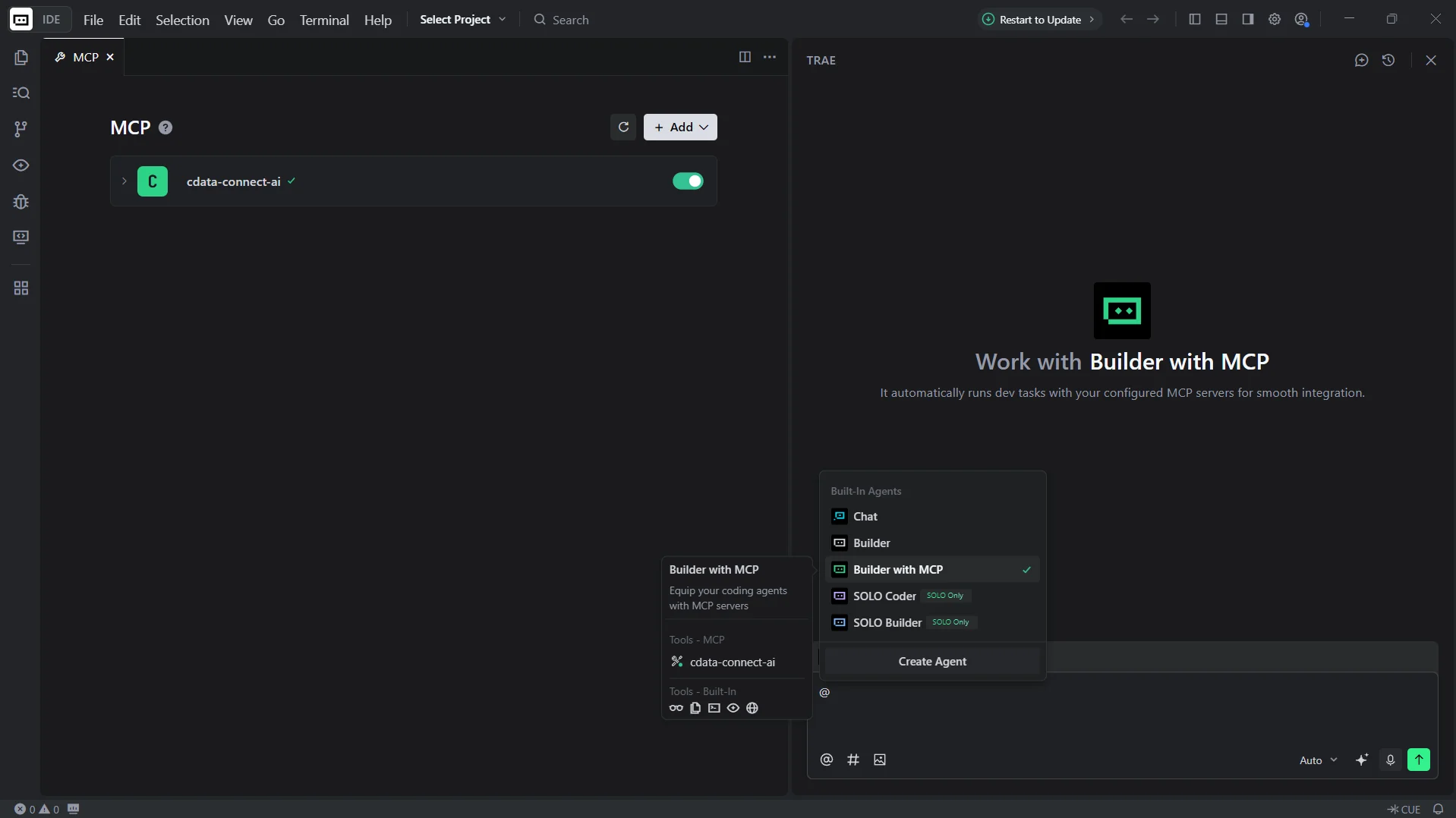This screenshot has height=818, width=1456.
Task: Select Builder with MCP agent
Action: pos(932,570)
